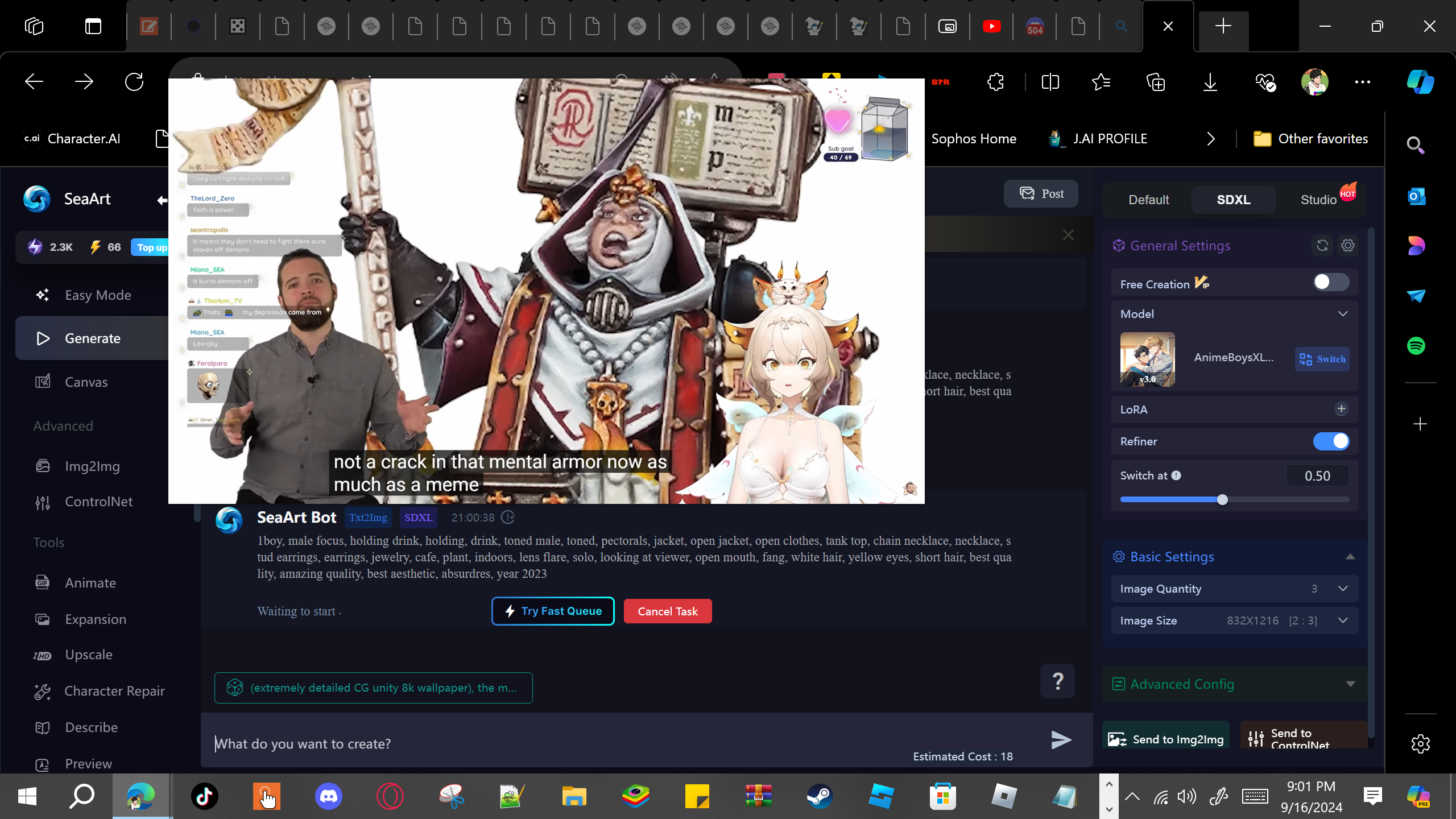Screen dimensions: 1456x819
Task: Click the suggested prompt chip
Action: [x=373, y=688]
